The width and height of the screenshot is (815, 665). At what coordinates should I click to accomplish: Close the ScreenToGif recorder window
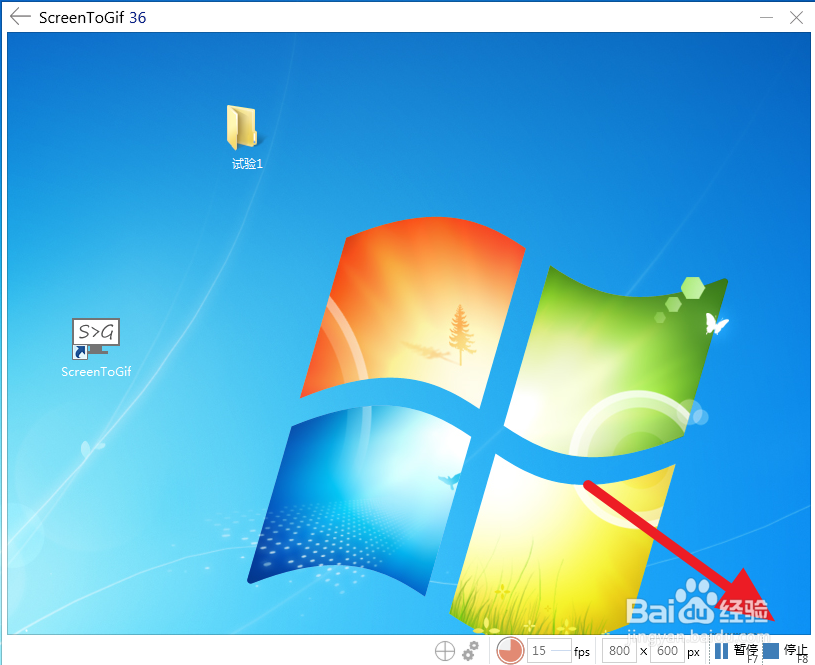(796, 17)
